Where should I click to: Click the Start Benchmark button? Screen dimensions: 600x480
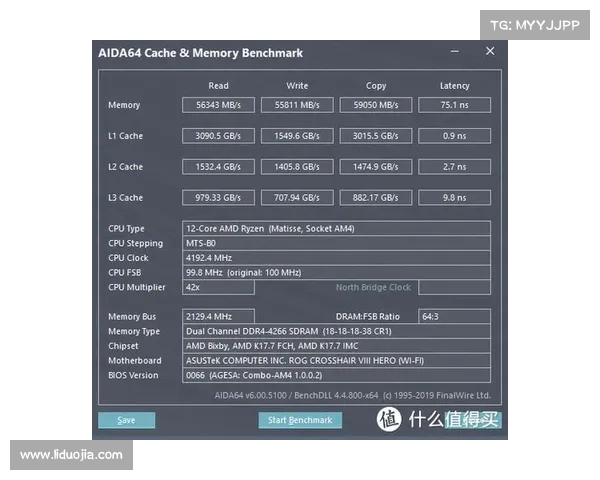click(x=300, y=420)
